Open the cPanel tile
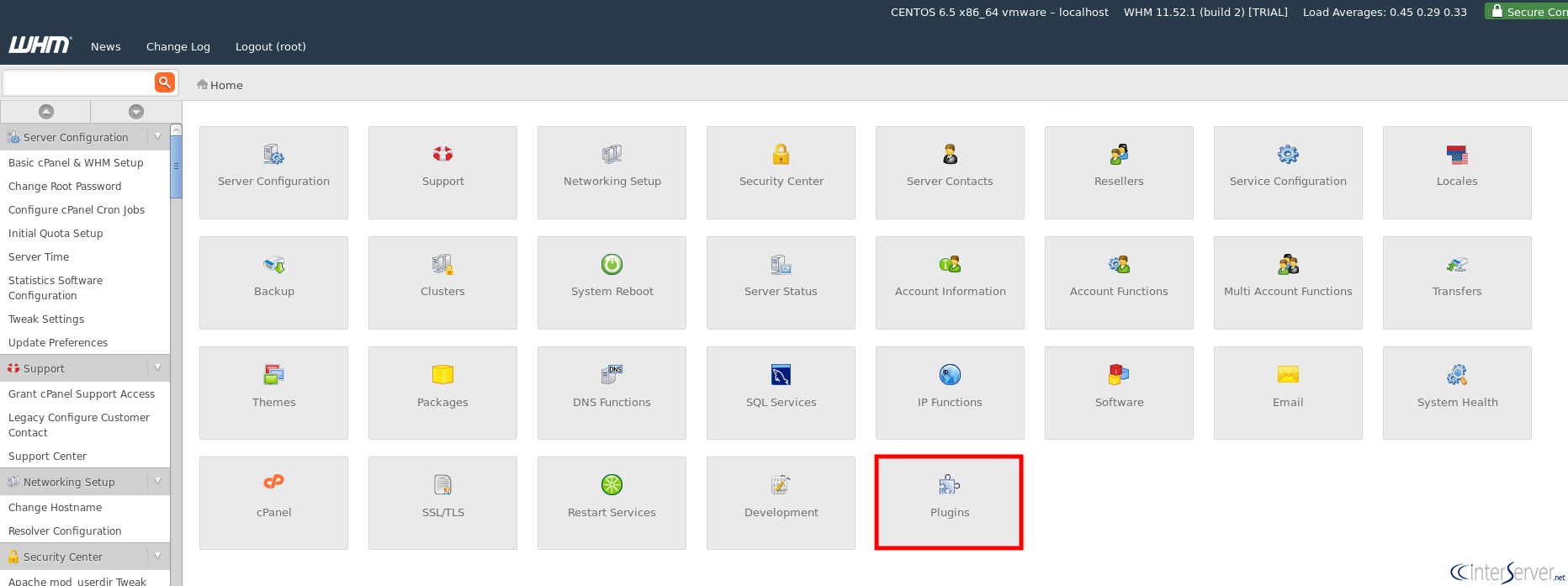1568x586 pixels. coord(273,503)
